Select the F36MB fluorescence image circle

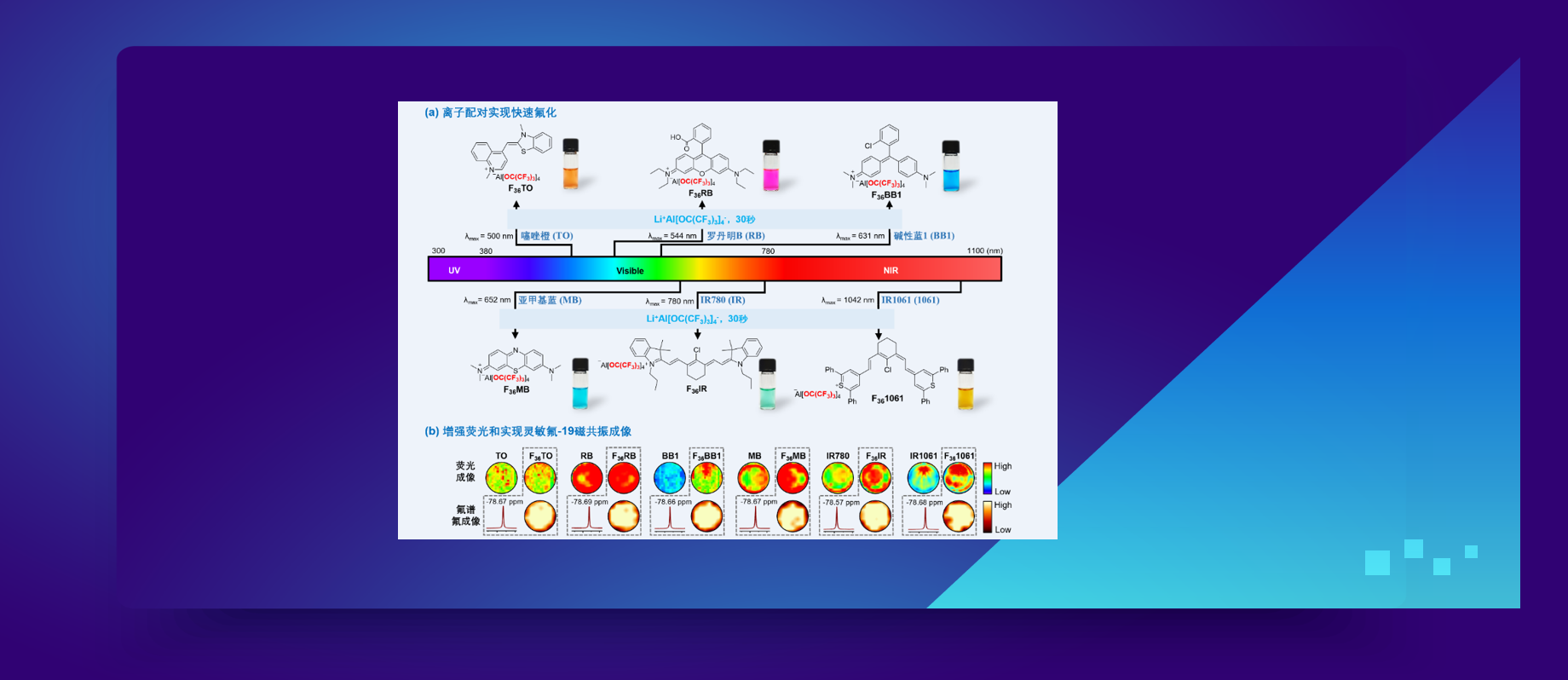point(793,478)
